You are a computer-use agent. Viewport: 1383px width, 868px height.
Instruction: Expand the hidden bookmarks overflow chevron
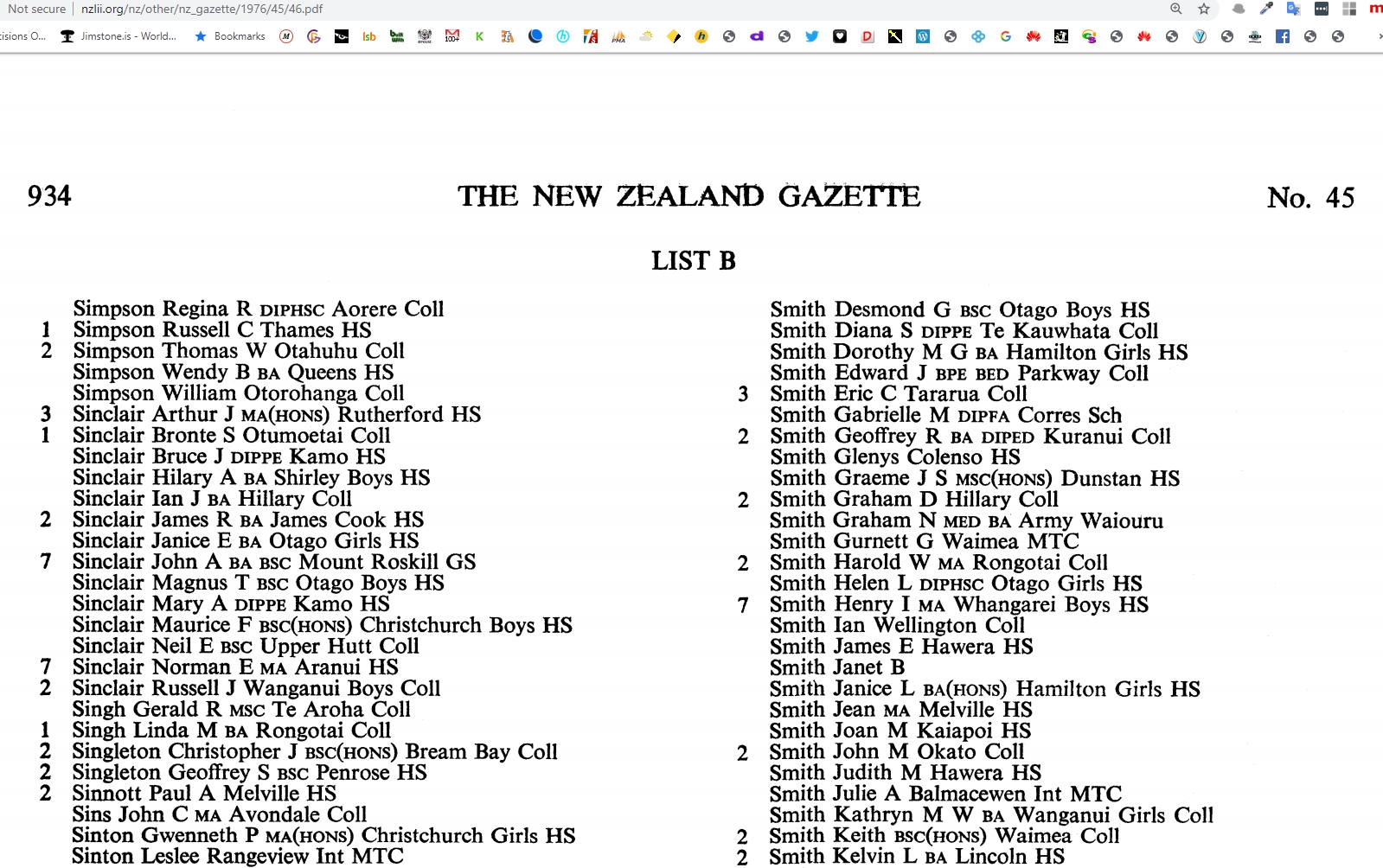1379,36
